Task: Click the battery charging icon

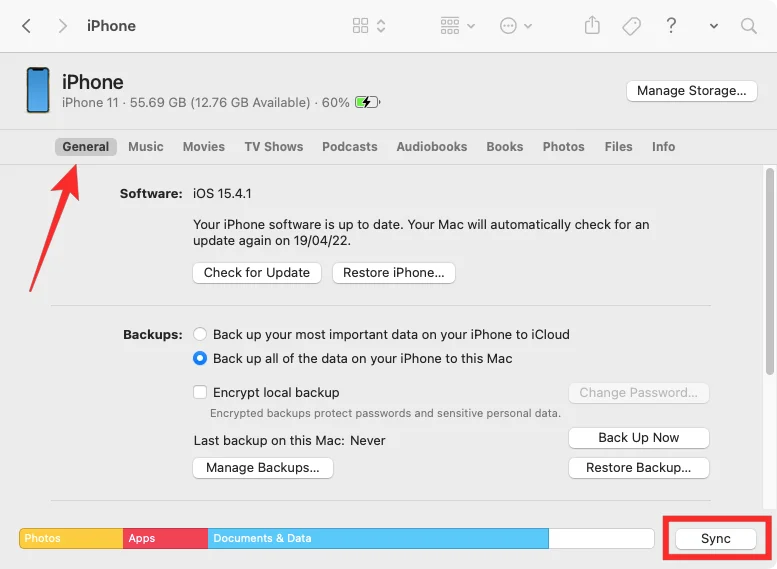Action: click(x=367, y=102)
